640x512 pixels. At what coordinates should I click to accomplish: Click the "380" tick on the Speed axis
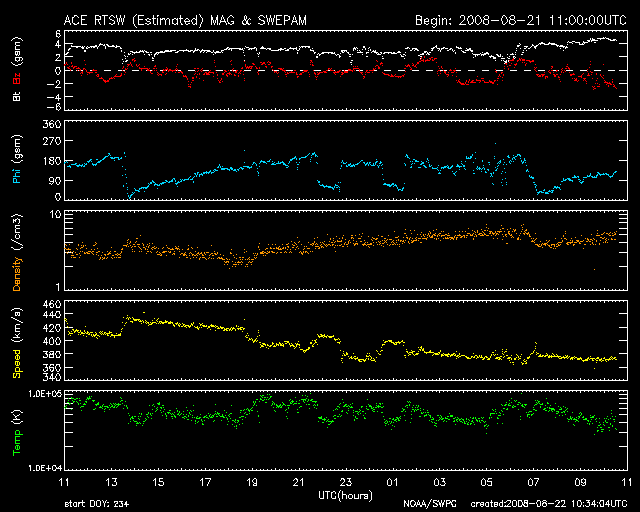pyautogui.click(x=52, y=354)
